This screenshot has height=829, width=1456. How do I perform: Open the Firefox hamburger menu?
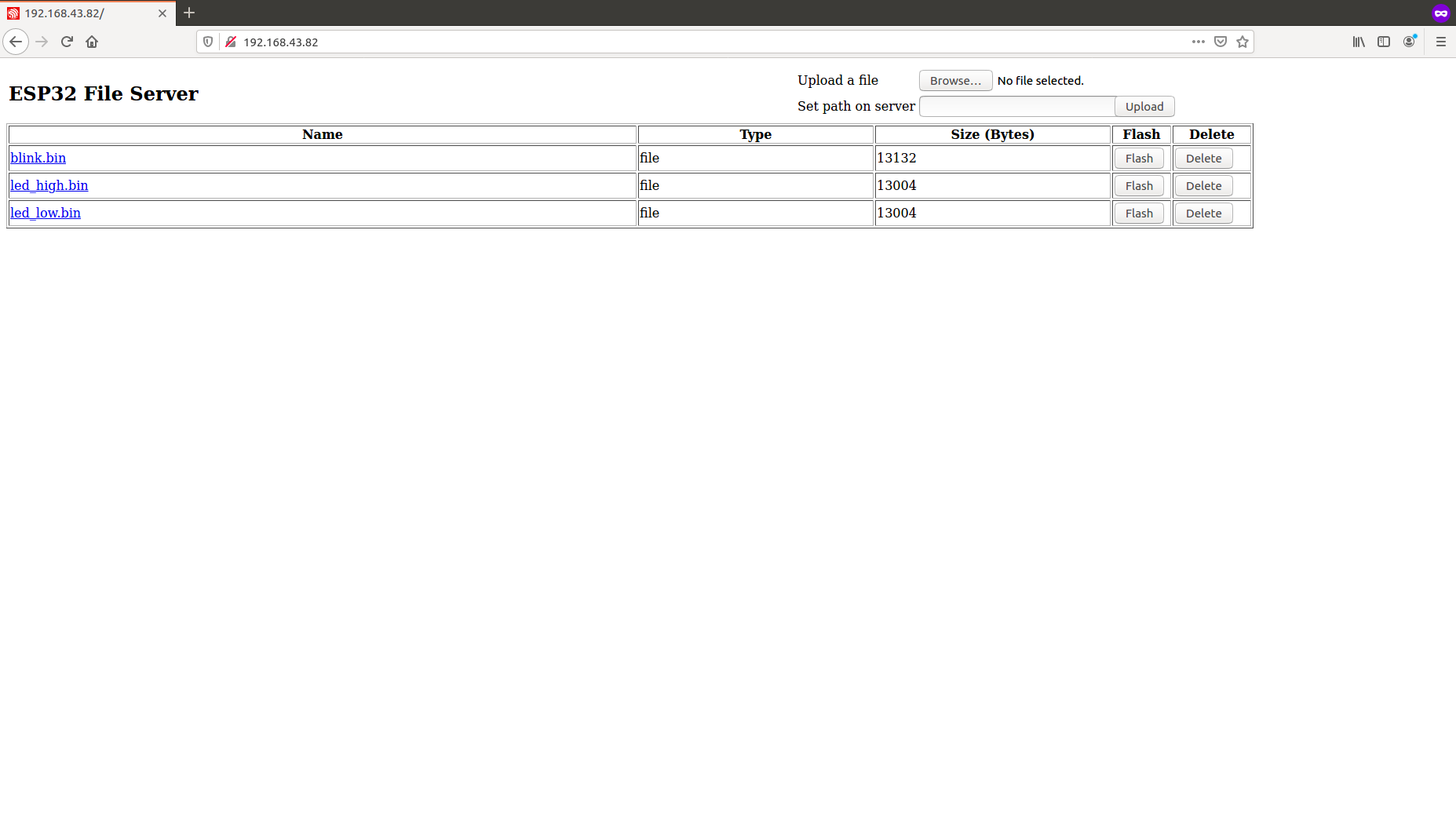coord(1441,42)
